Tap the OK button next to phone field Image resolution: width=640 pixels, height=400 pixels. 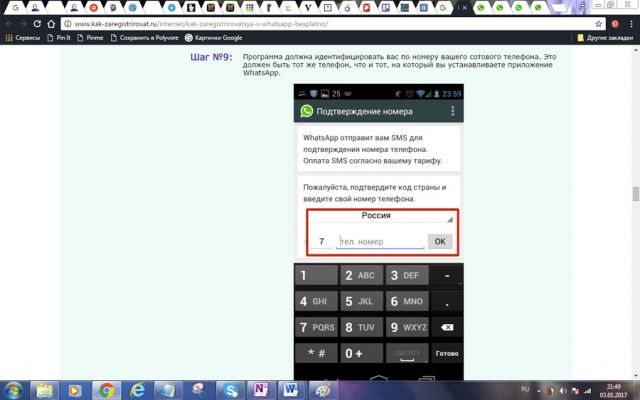click(440, 241)
